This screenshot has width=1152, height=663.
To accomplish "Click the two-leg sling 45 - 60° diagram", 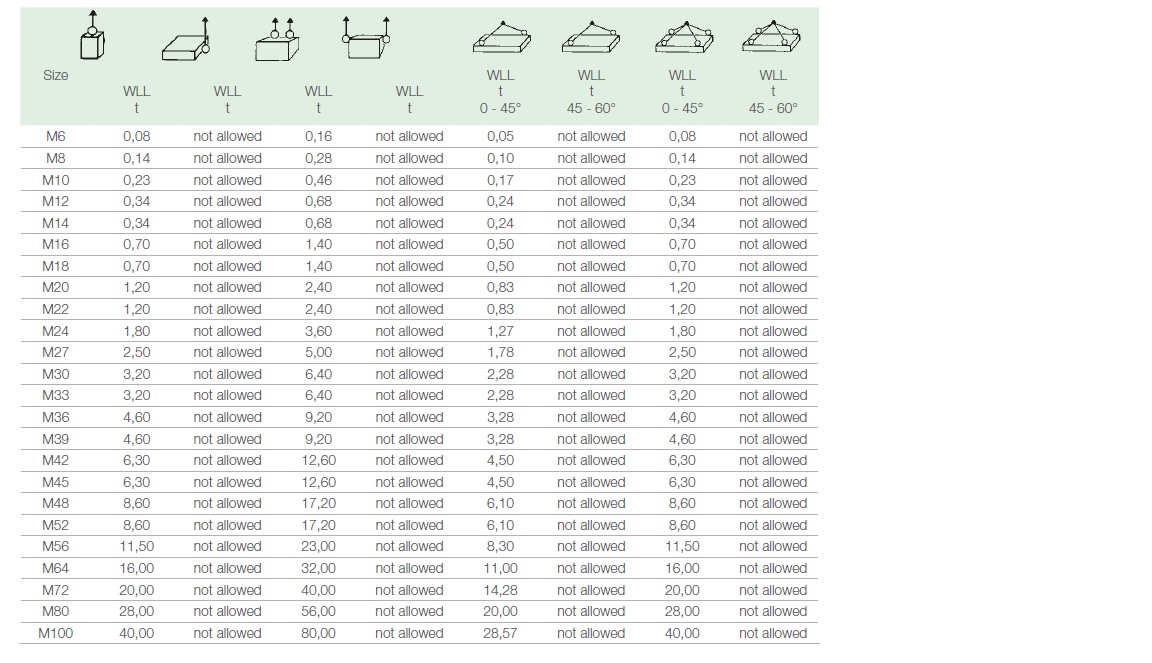I will (591, 41).
